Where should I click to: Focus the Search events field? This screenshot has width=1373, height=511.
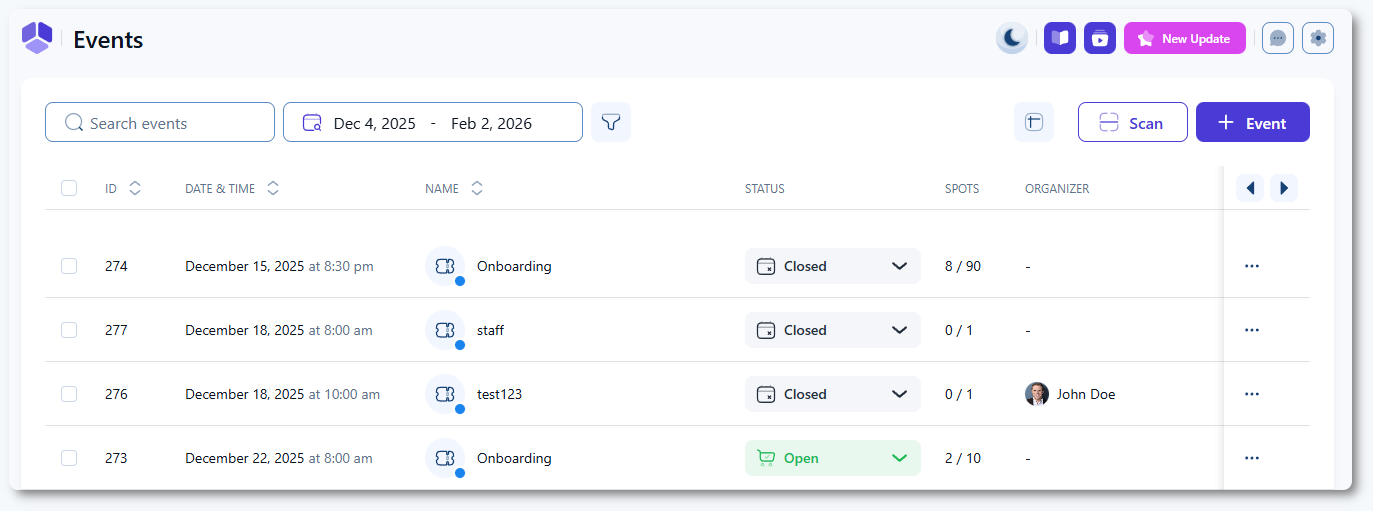(160, 123)
